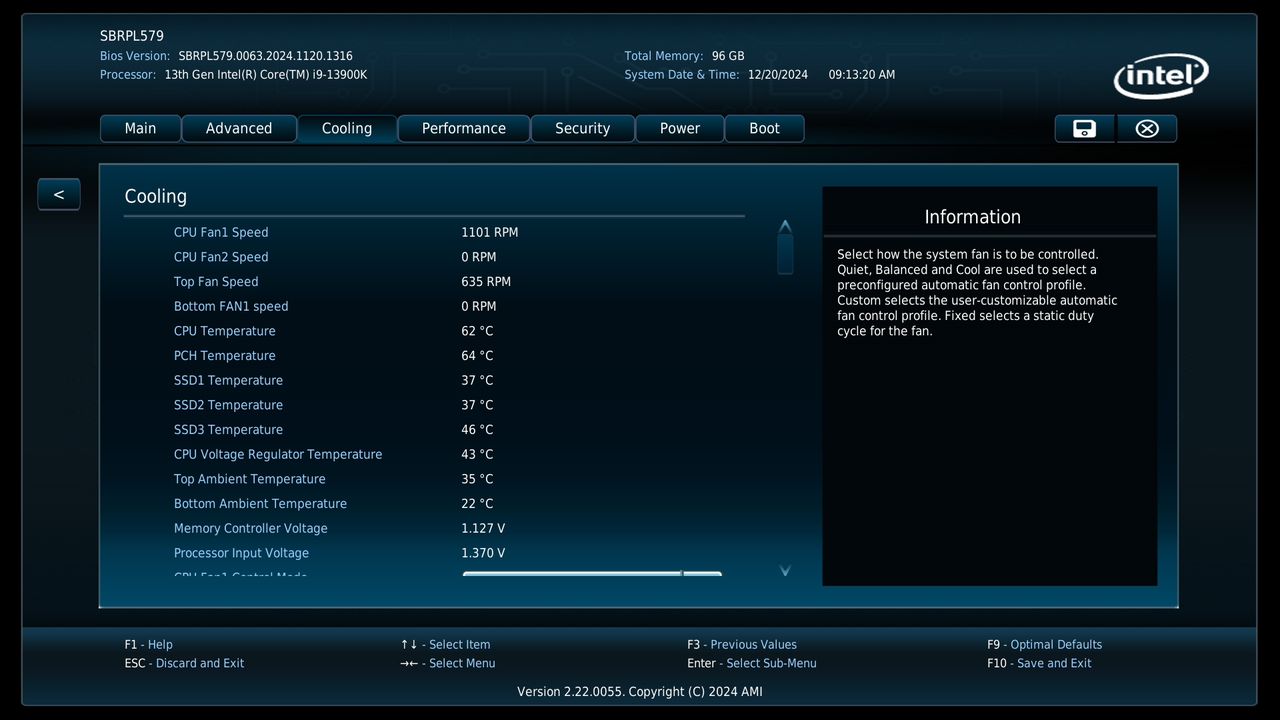This screenshot has height=720, width=1280.
Task: Select the SSD1 Temperature label
Action: (x=228, y=380)
